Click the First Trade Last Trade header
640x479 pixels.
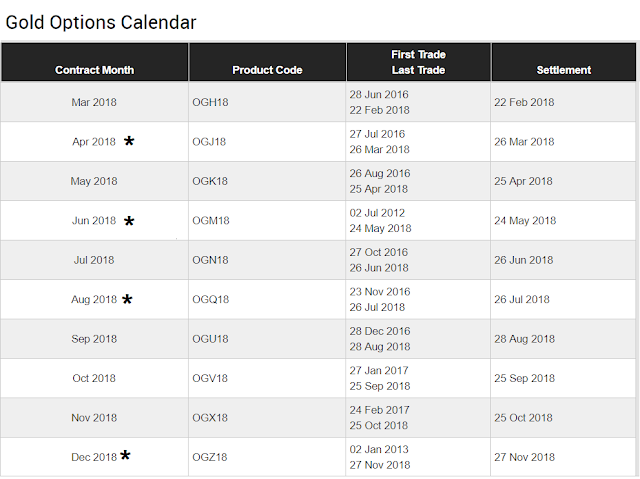pyautogui.click(x=419, y=62)
